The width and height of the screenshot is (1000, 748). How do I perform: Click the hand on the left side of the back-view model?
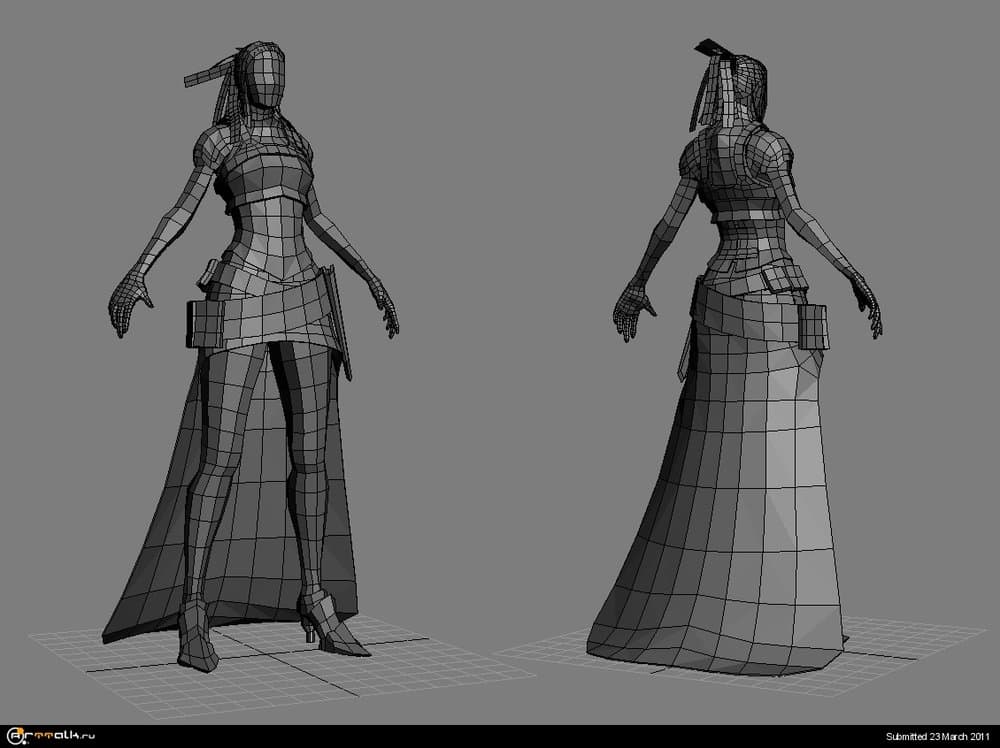click(630, 312)
